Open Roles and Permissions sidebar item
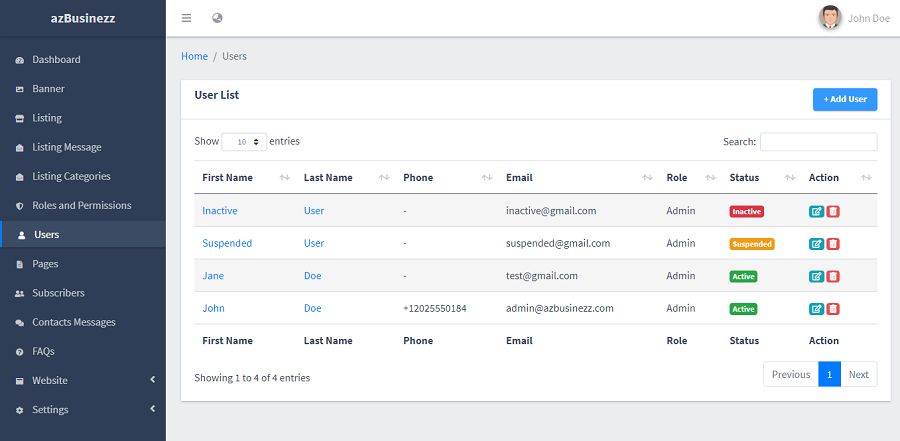Image resolution: width=900 pixels, height=441 pixels. [81, 206]
